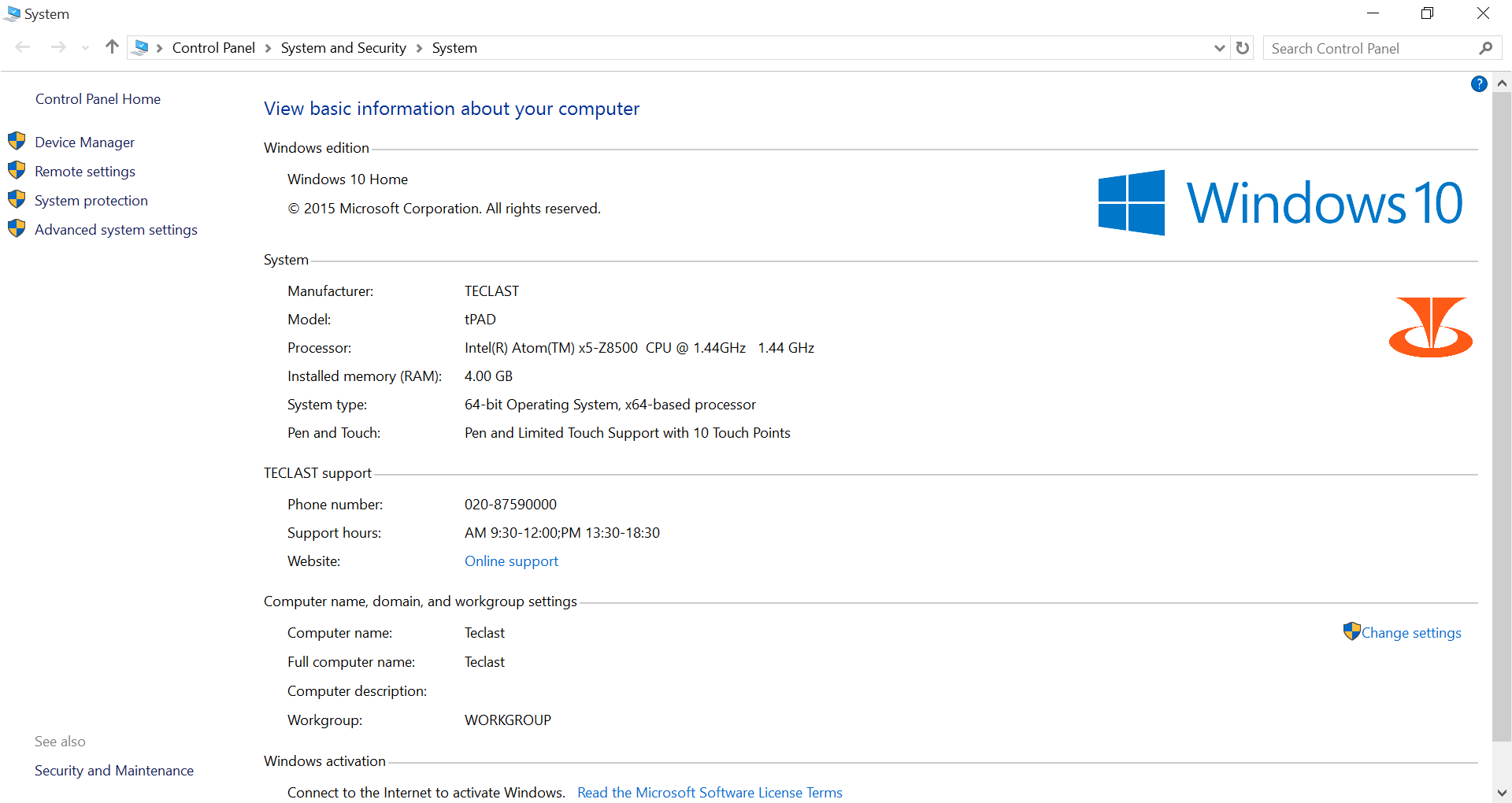Screen dimensions: 1512x803
Task: Click the Advanced system settings shield icon
Action: click(x=17, y=229)
